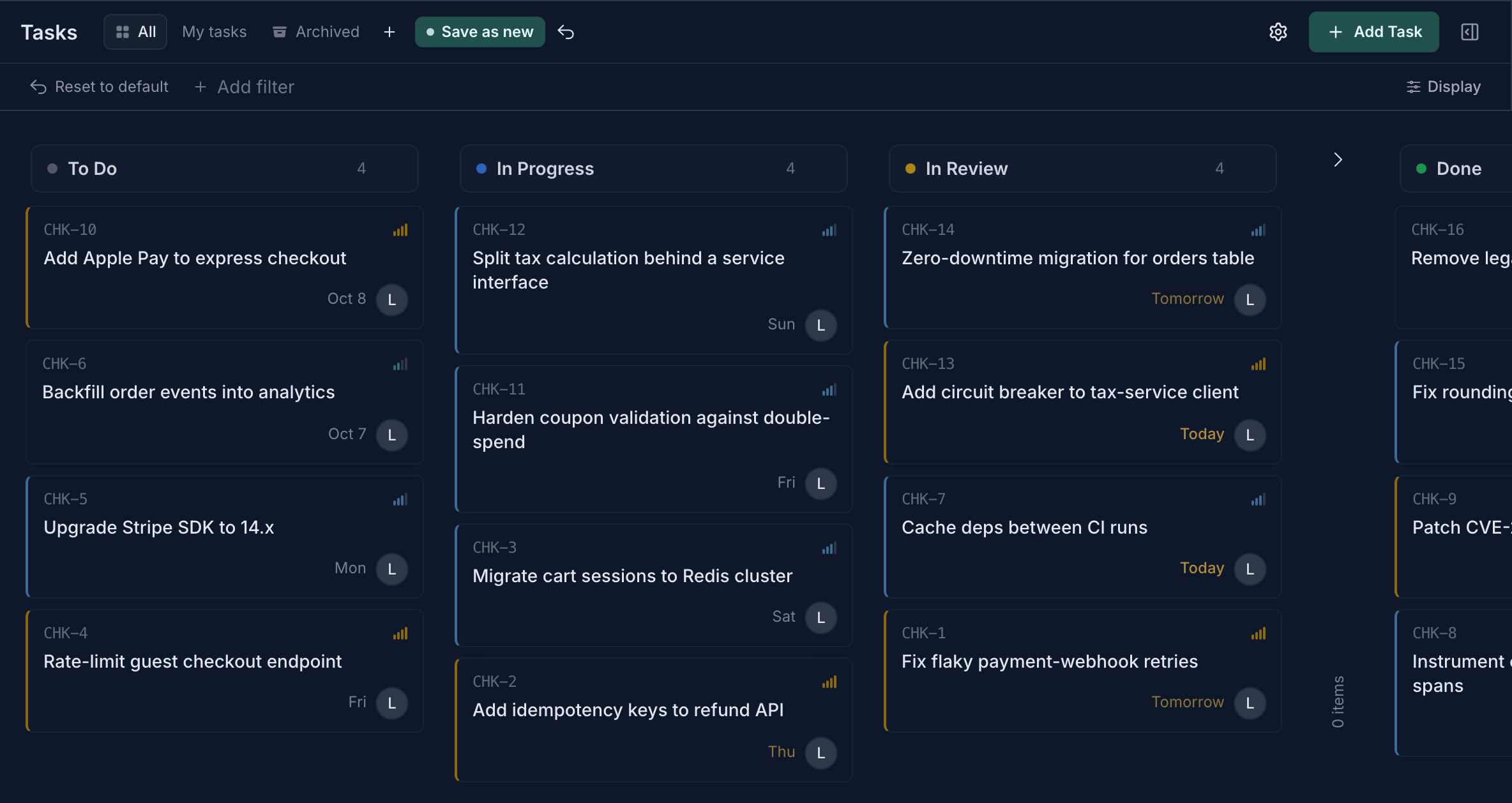Image resolution: width=1512 pixels, height=803 pixels.
Task: Click the In Progress column header
Action: pyautogui.click(x=654, y=169)
